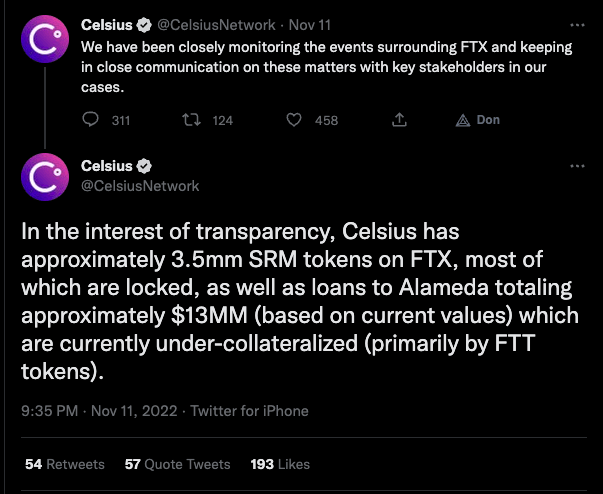Open Celsius avatar on the first tweet
Screen dimensions: 603x494
pyautogui.click(x=42, y=37)
